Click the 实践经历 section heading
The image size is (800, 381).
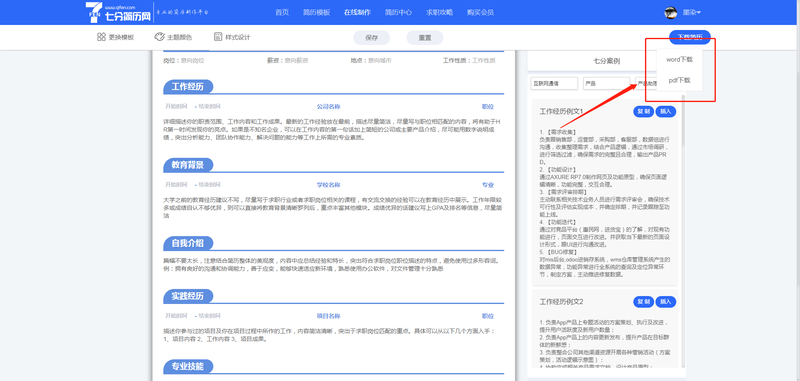(x=188, y=296)
